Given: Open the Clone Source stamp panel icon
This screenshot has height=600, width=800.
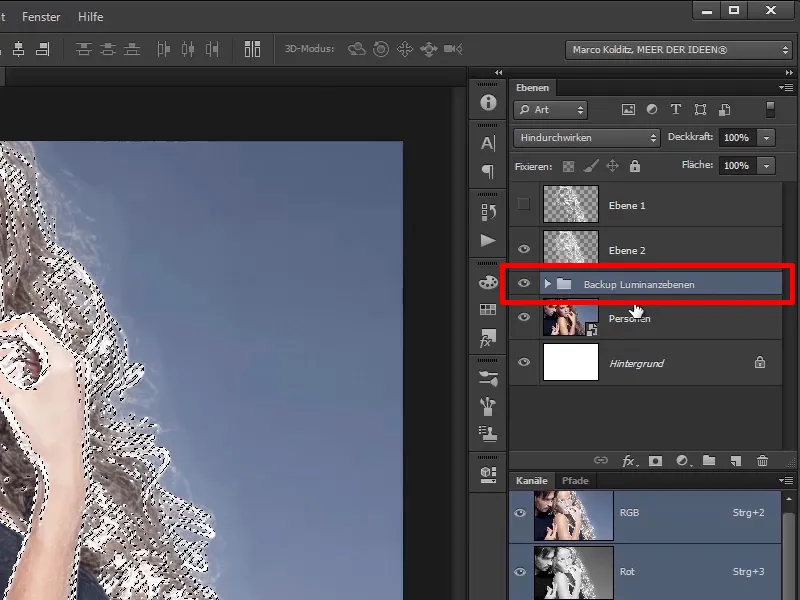Looking at the screenshot, I should pyautogui.click(x=488, y=434).
